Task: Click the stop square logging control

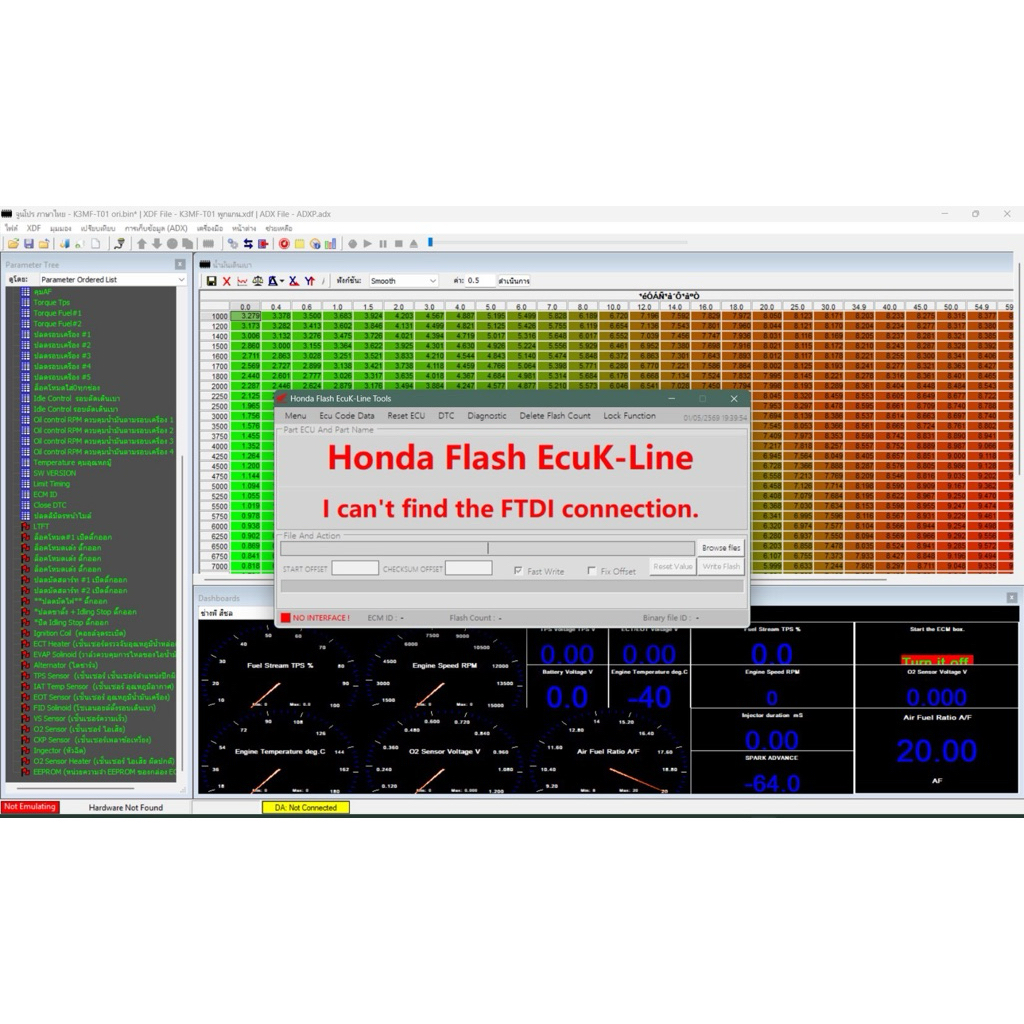Action: 398,244
